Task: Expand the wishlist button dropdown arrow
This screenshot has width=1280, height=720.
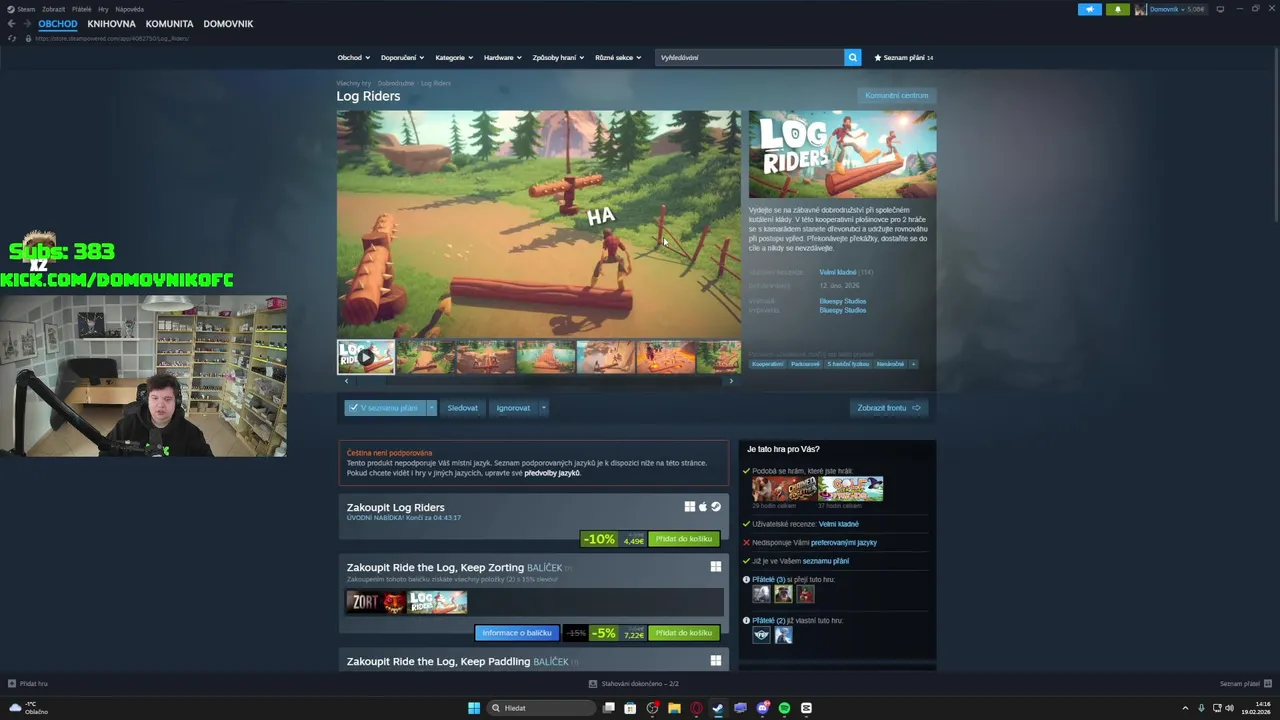Action: pyautogui.click(x=431, y=408)
